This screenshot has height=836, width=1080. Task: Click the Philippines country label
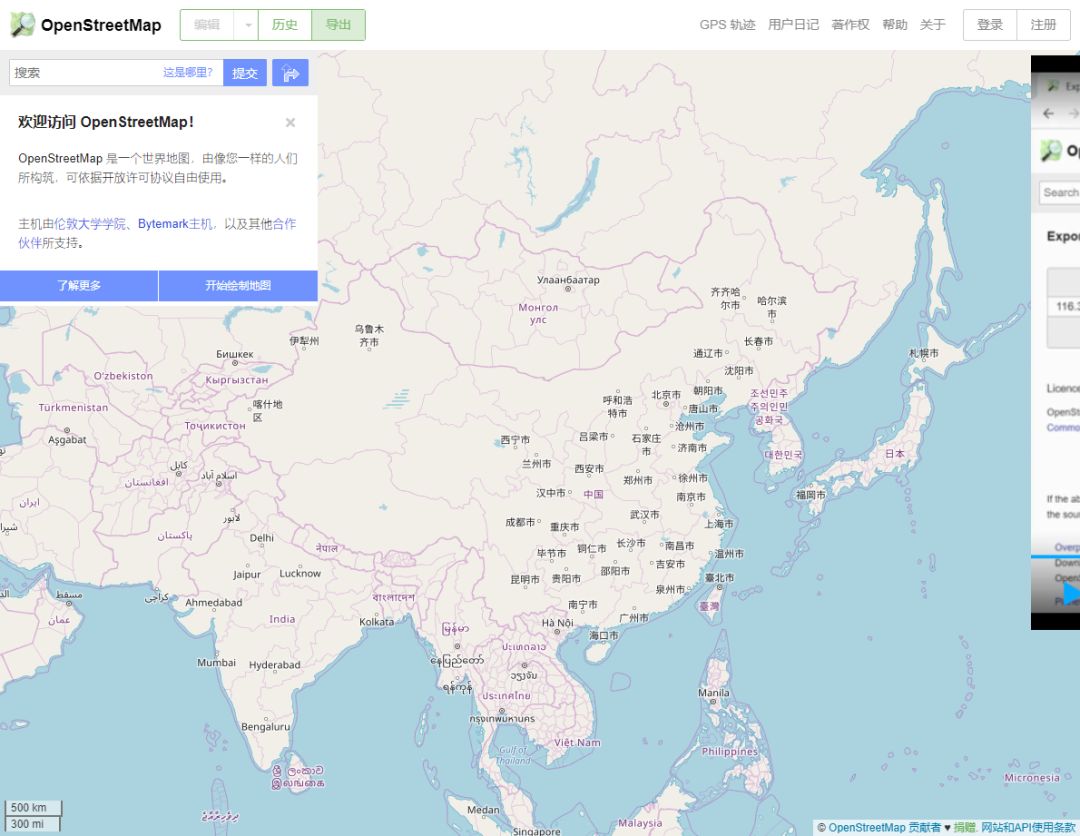point(729,751)
